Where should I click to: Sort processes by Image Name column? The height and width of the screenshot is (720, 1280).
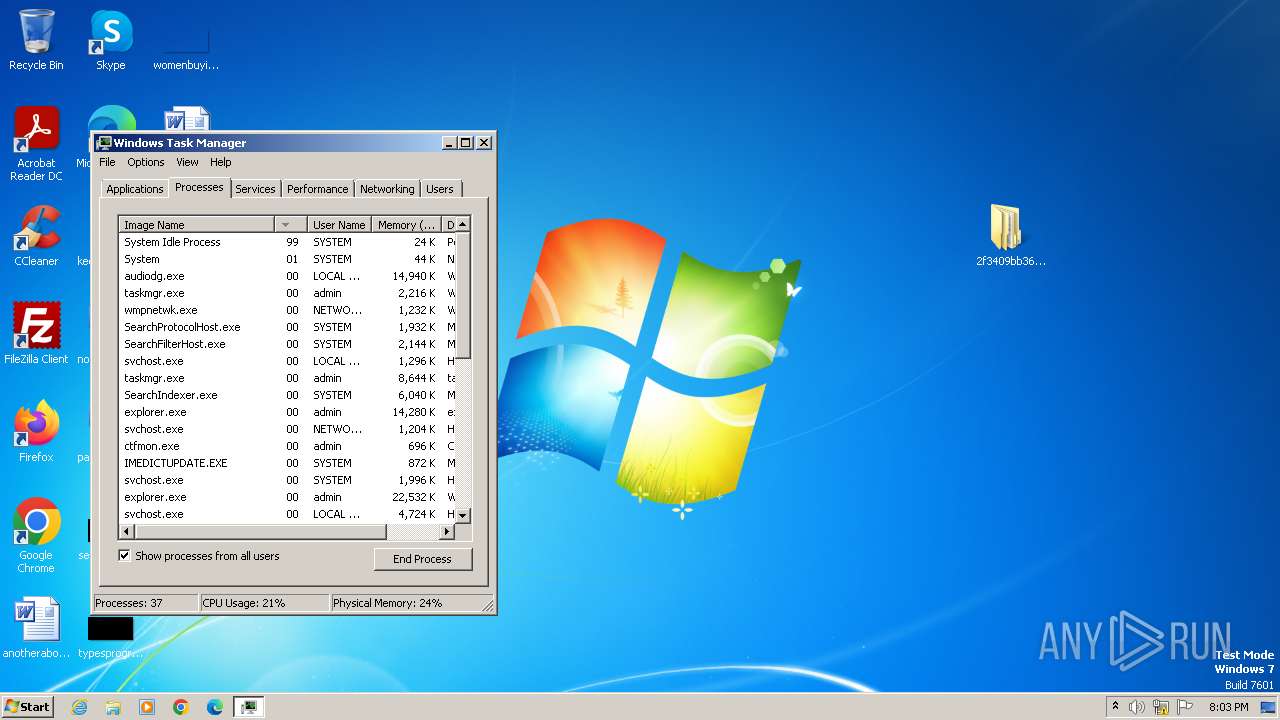pyautogui.click(x=197, y=225)
